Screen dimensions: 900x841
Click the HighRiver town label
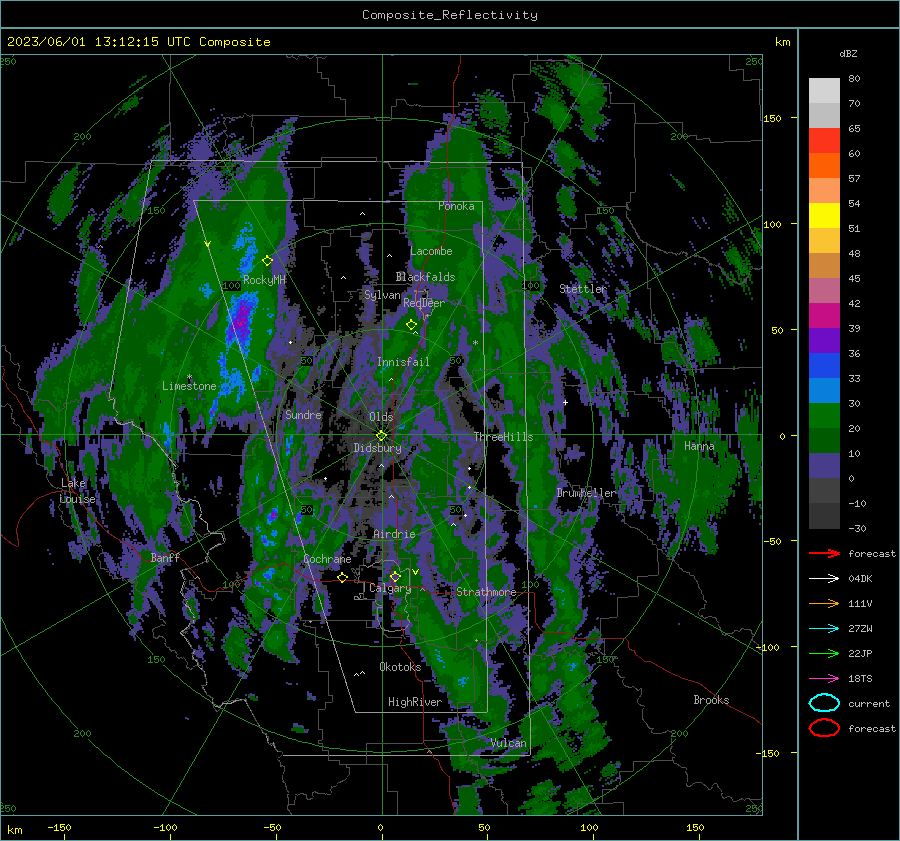pyautogui.click(x=415, y=702)
